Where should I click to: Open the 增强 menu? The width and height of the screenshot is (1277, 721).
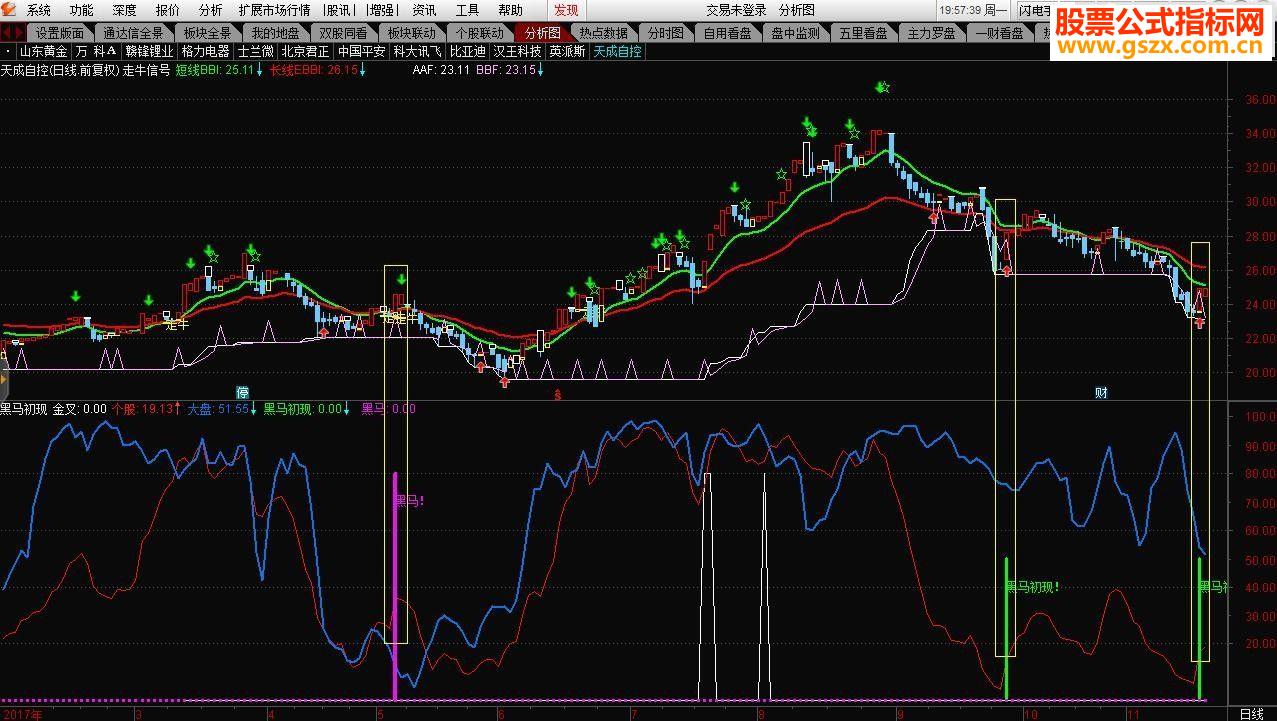tap(381, 10)
